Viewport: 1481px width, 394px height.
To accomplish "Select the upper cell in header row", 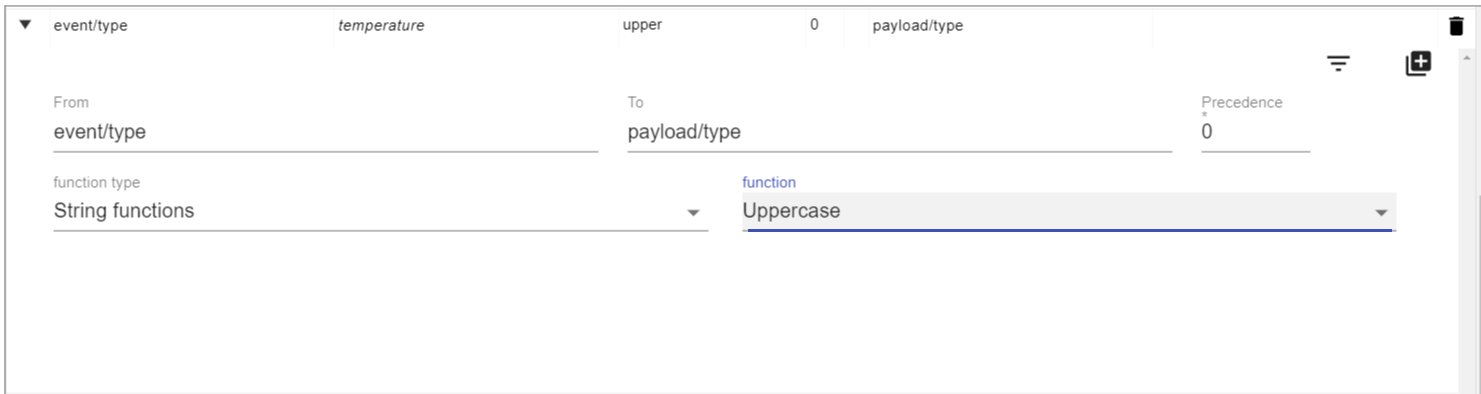I will tap(642, 26).
